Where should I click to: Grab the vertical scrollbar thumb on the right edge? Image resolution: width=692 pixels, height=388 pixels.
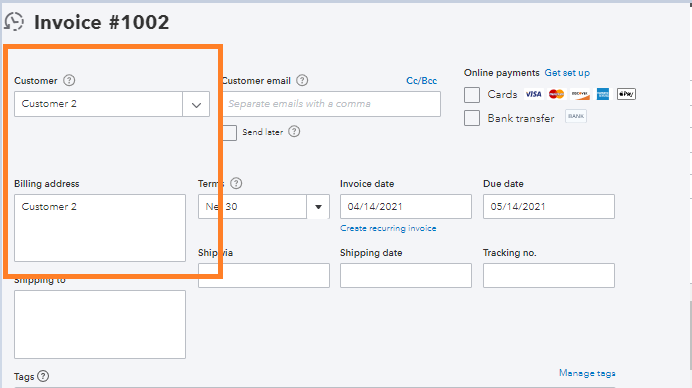click(691, 335)
